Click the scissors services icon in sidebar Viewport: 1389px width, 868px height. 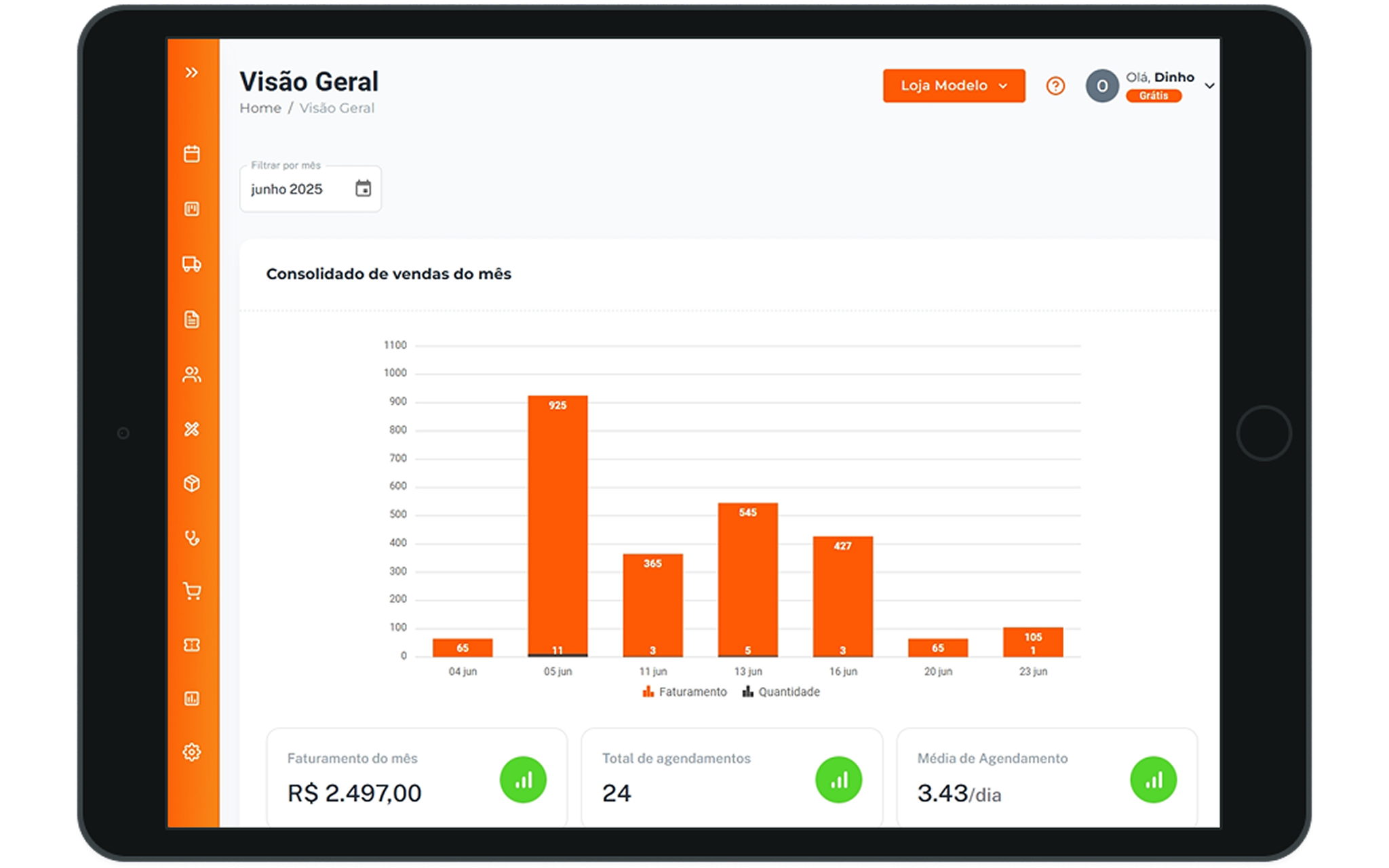point(192,429)
